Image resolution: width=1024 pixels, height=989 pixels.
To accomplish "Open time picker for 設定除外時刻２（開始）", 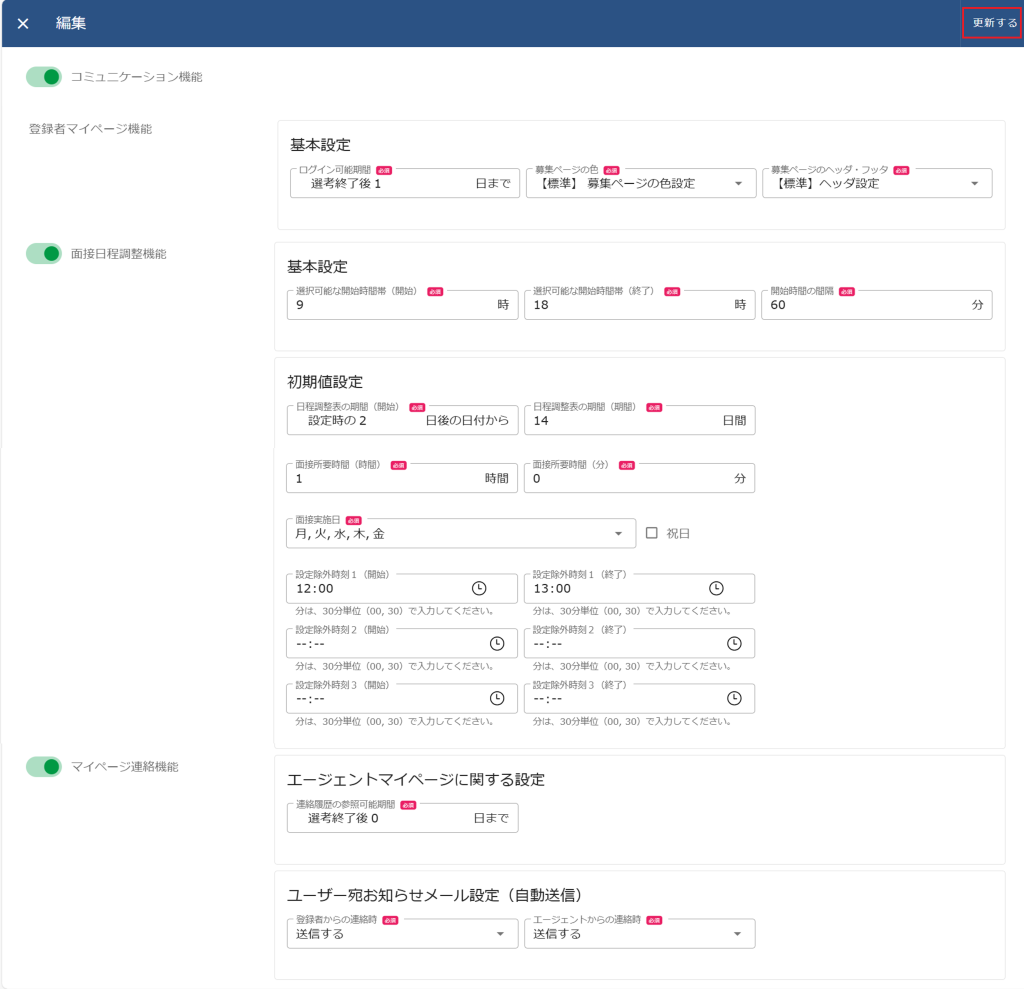I will 497,644.
